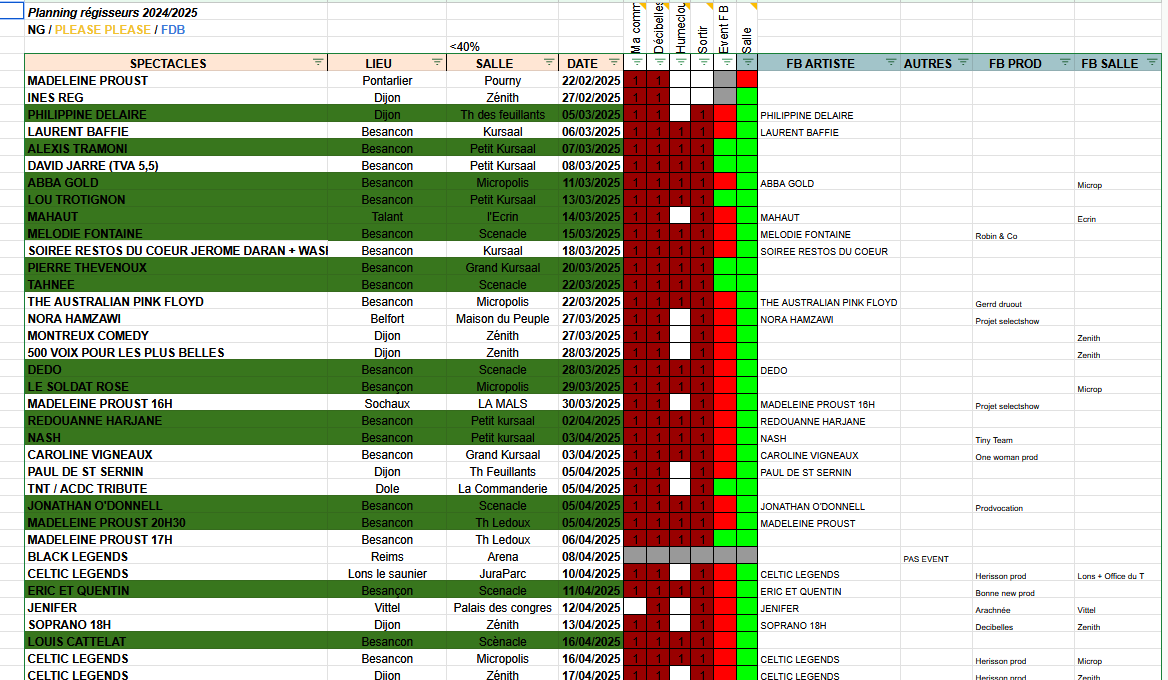Select the 'MADELEINE PROUST 17H' cell
The image size is (1168, 680).
(176, 539)
